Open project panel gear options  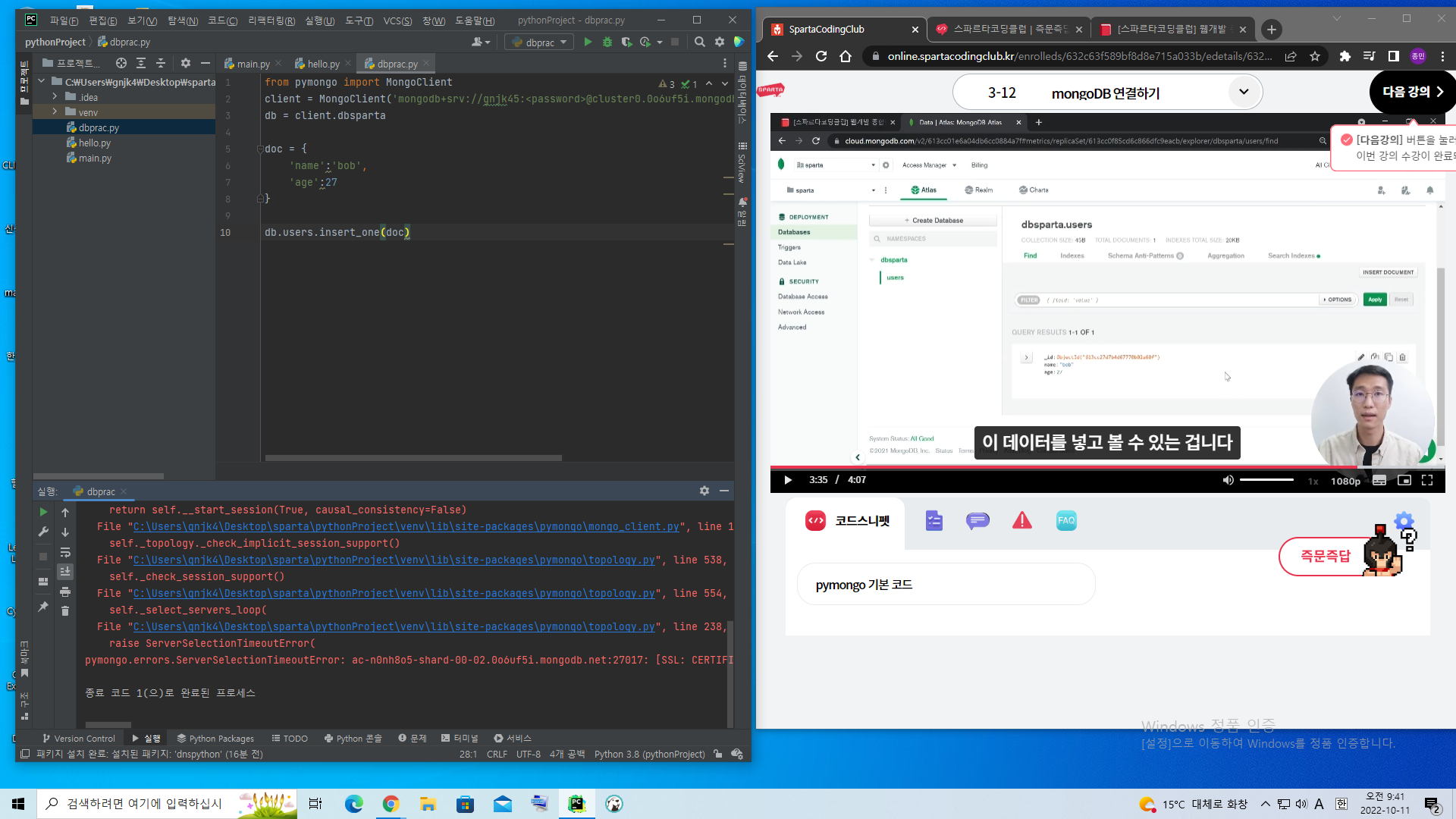tap(186, 64)
